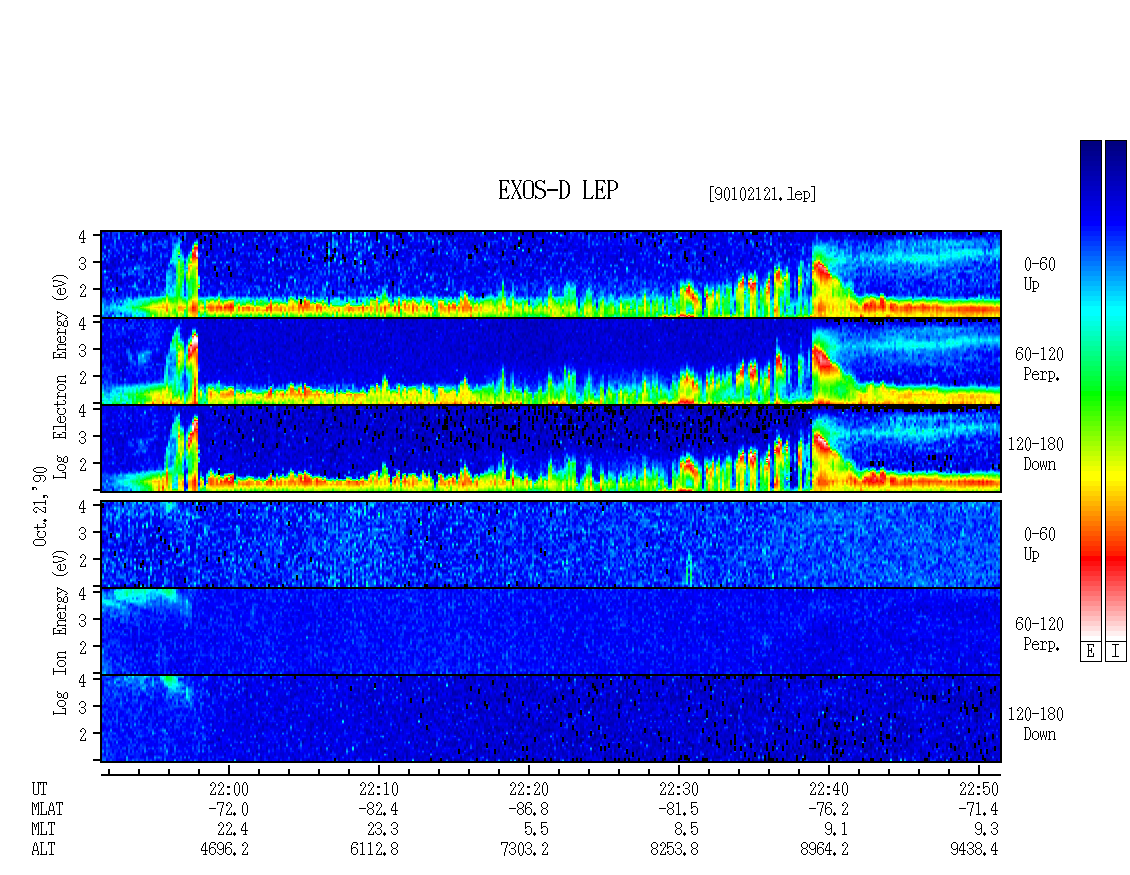Click the Log Electron Energy (eV) axis label
This screenshot has width=1130, height=875.
click(60, 376)
